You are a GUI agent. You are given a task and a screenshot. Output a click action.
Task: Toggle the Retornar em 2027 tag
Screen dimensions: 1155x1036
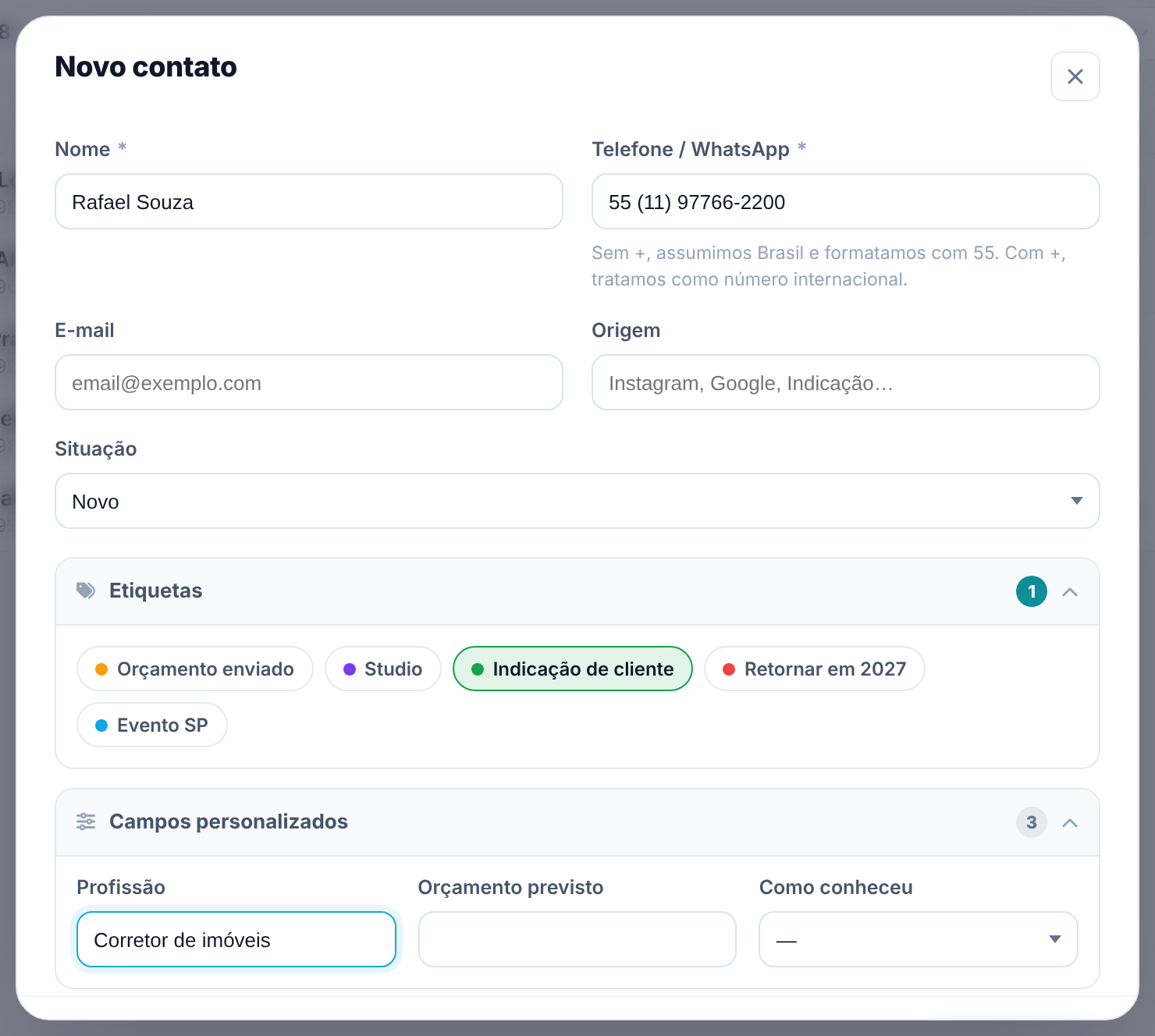click(815, 669)
